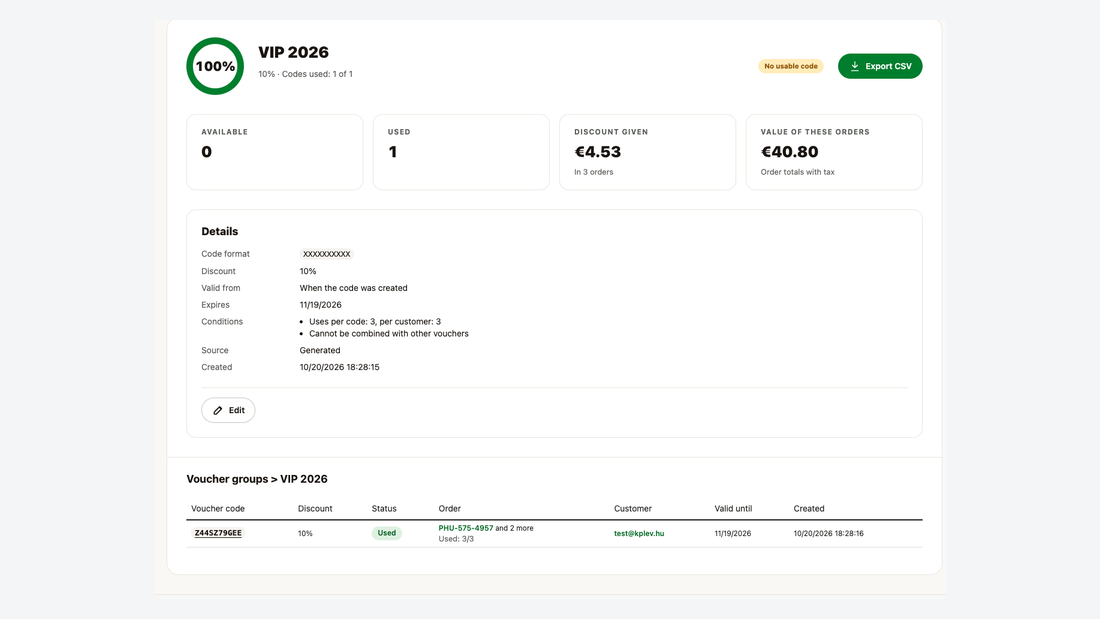Click table cell 10/20/2026 18:28:16
1100x619 pixels.
(x=829, y=533)
